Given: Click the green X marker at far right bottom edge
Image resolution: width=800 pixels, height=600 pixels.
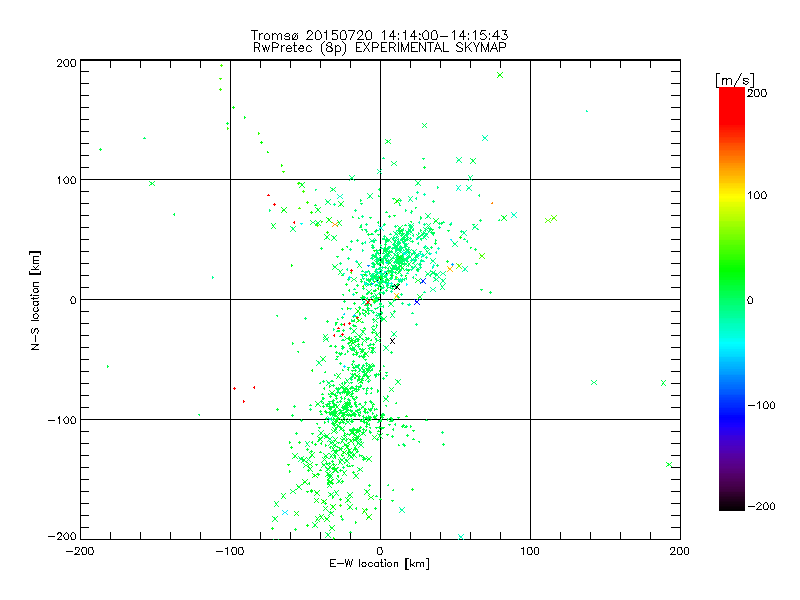Looking at the screenshot, I should 669,465.
